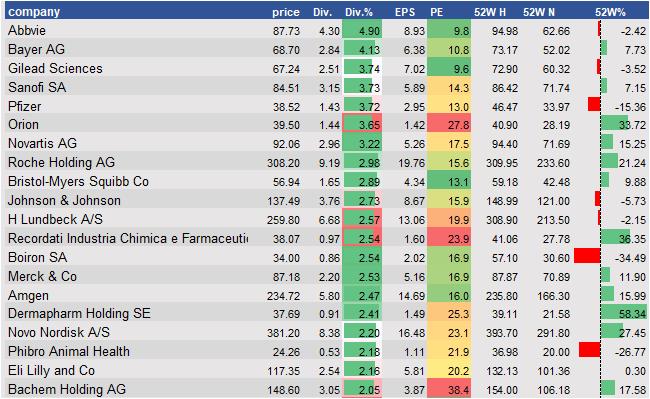This screenshot has width=650, height=399.
Task: Click Johnson & Johnson EPS value 8.67
Action: (x=414, y=201)
